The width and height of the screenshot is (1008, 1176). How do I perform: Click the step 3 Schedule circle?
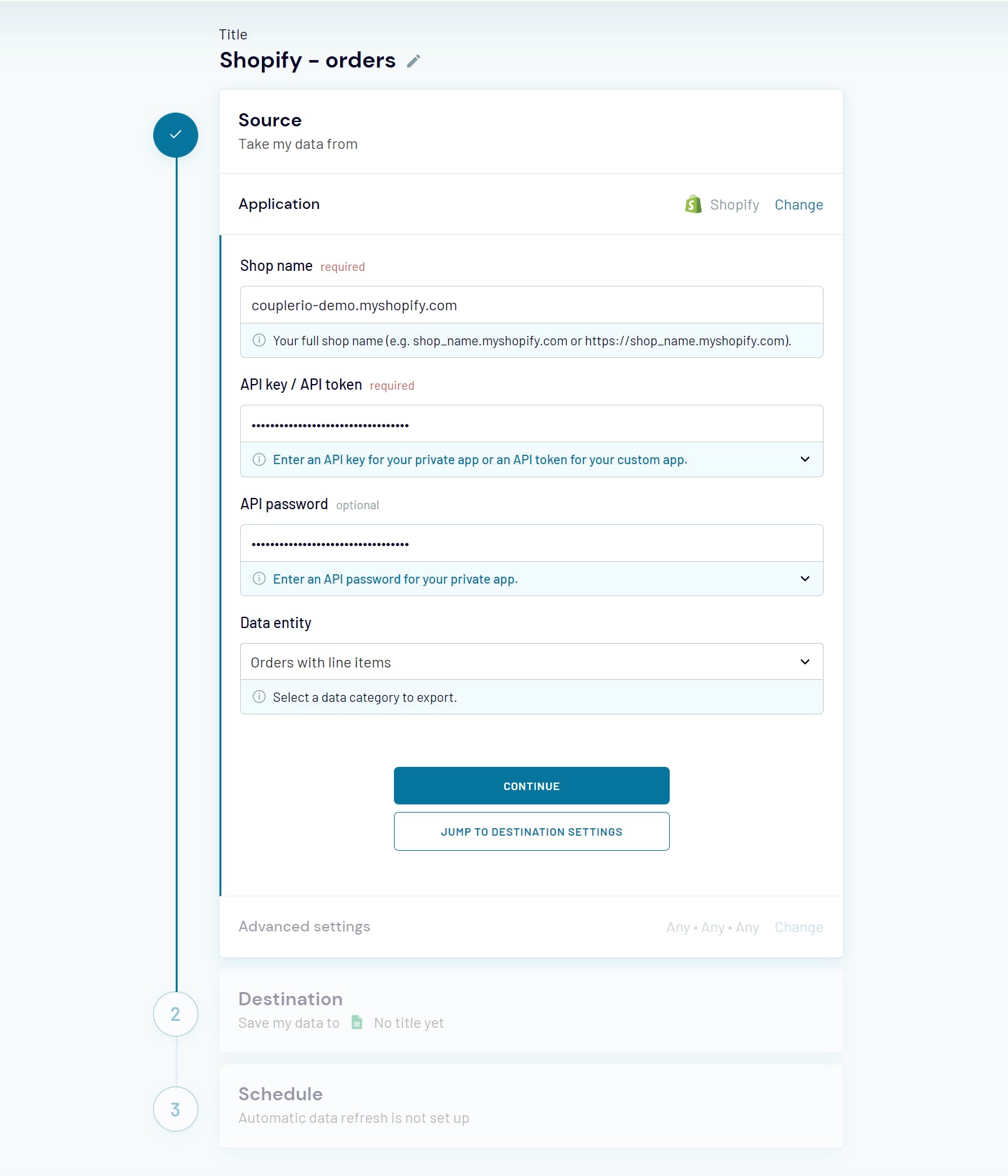pyautogui.click(x=176, y=1109)
